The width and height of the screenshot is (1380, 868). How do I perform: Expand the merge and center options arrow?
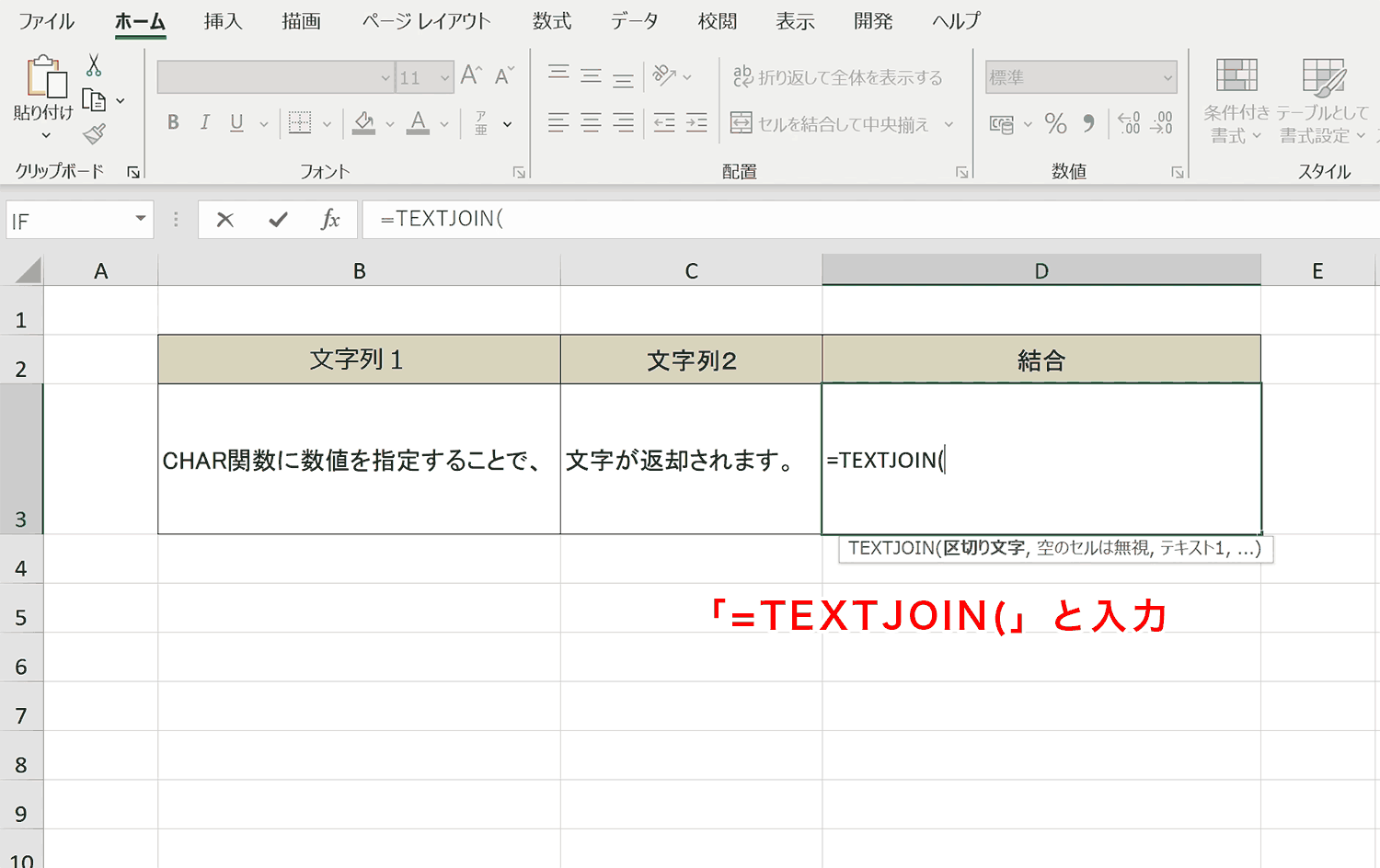coord(949,123)
